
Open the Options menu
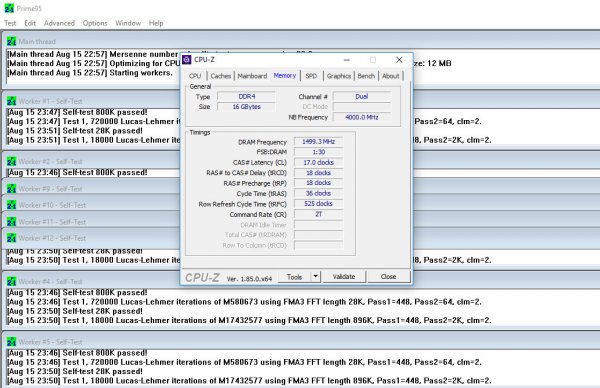[x=95, y=23]
